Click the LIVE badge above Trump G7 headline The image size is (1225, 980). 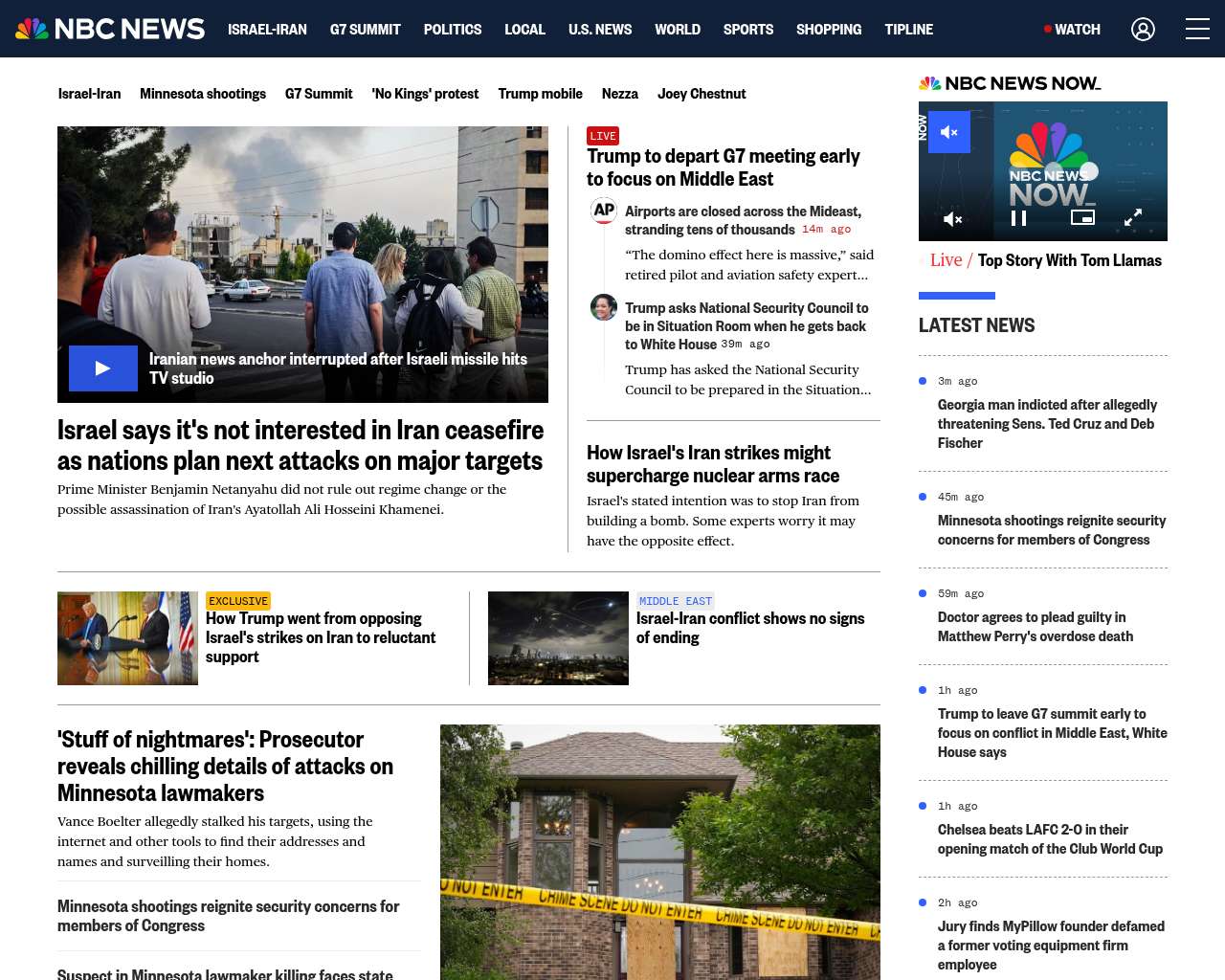[x=603, y=136]
